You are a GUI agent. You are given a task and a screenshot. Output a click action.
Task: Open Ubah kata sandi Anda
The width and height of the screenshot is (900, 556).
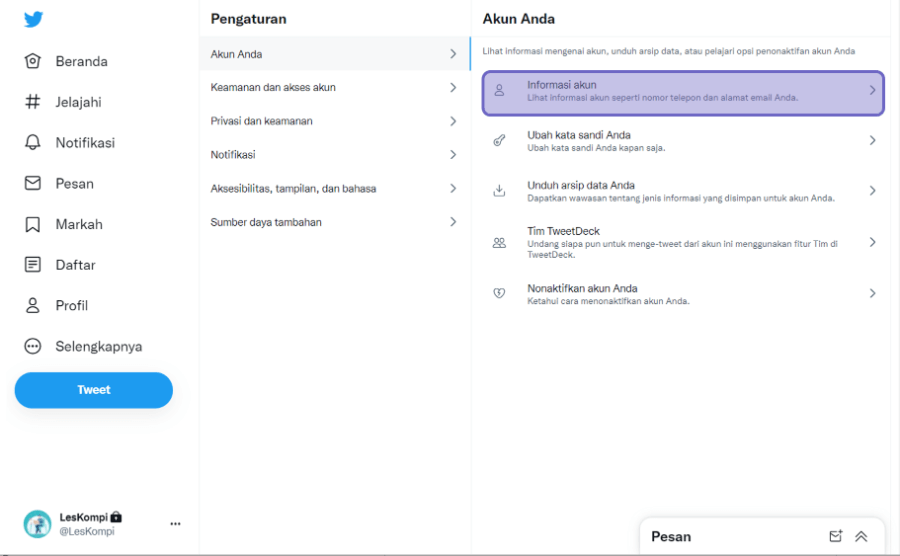[683, 141]
